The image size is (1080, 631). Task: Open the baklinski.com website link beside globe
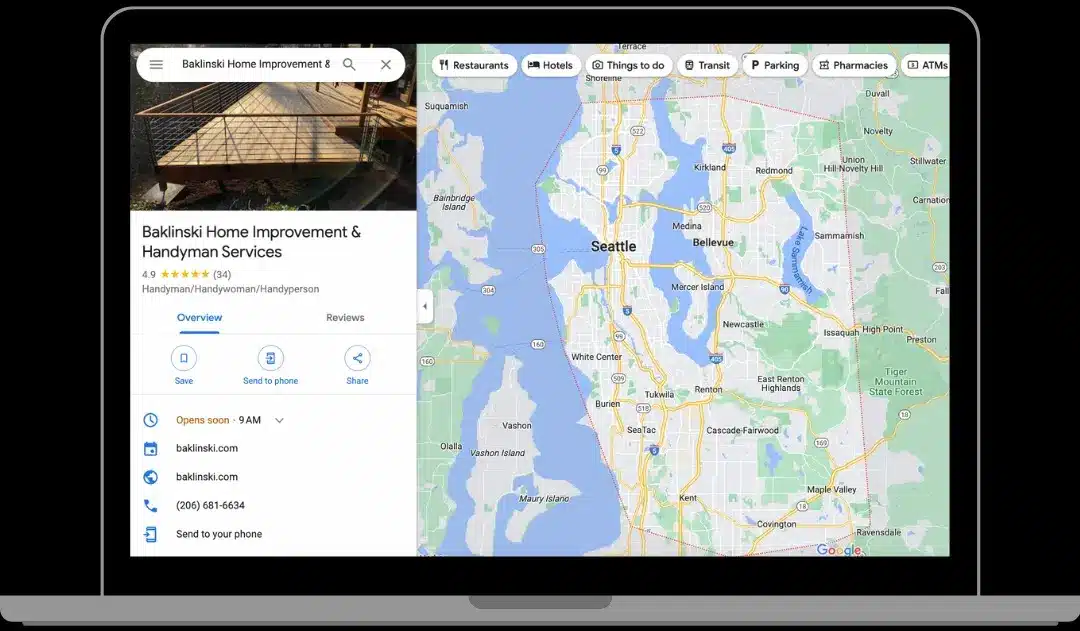207,477
